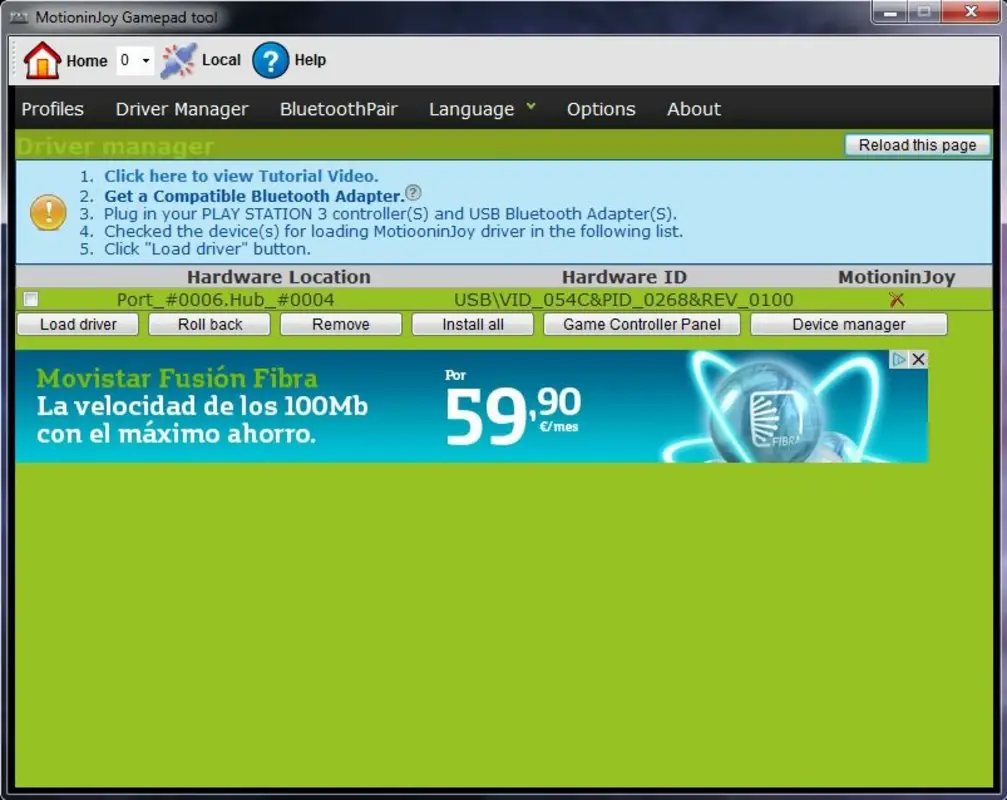The width and height of the screenshot is (1007, 800).
Task: Switch to the BluetoothPair section
Action: pyautogui.click(x=338, y=109)
